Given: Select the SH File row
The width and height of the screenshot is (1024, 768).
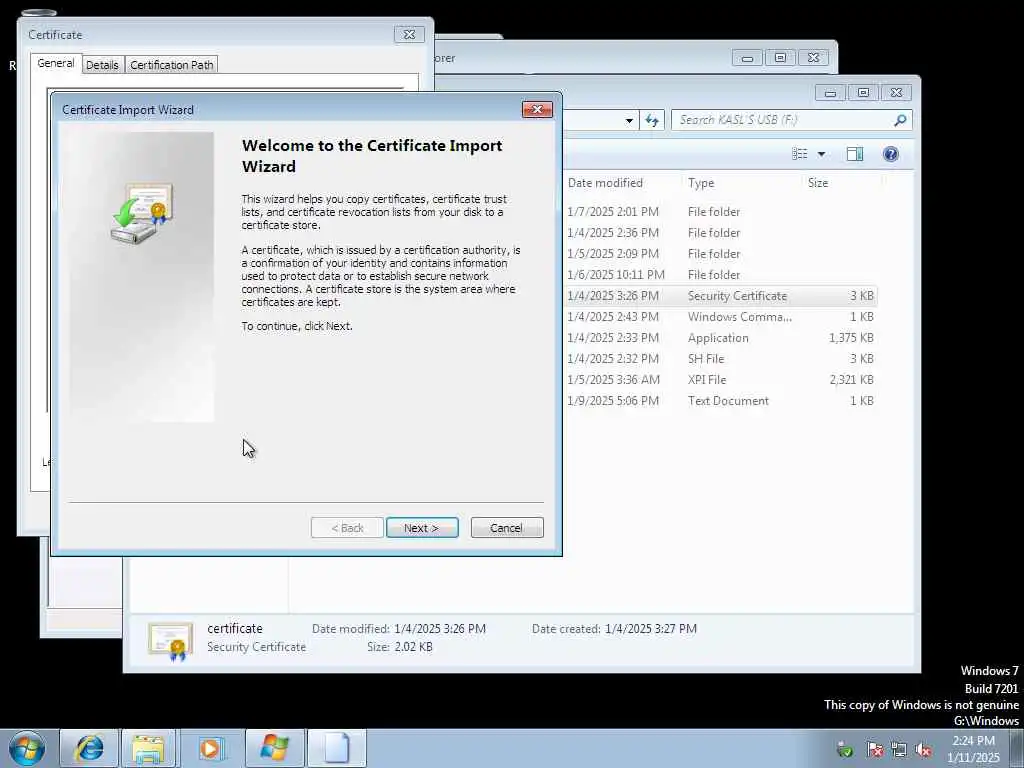Looking at the screenshot, I should pos(720,359).
